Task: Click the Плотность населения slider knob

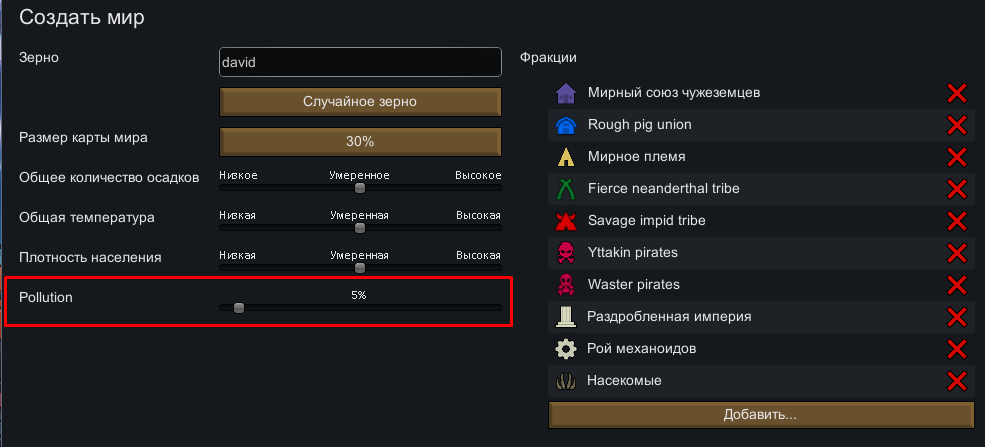Action: (x=360, y=267)
